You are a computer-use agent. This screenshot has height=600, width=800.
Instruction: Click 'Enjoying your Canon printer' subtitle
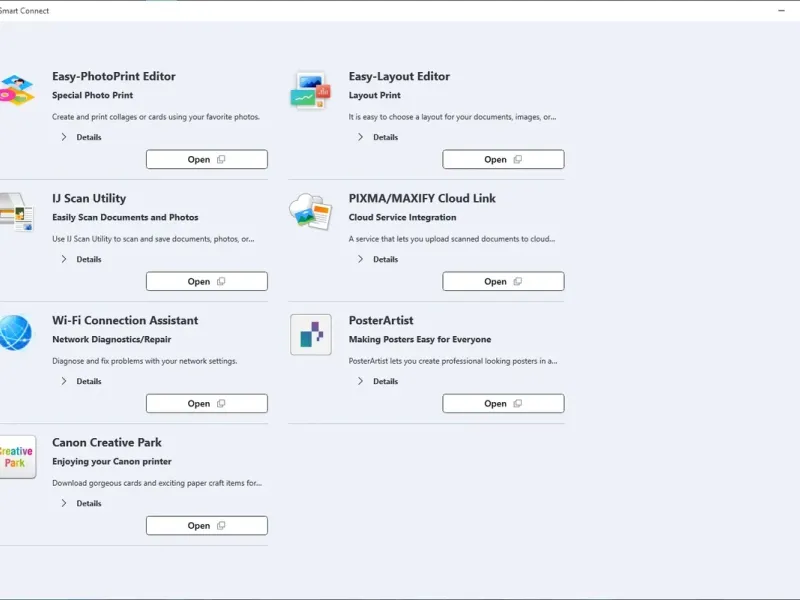point(112,461)
